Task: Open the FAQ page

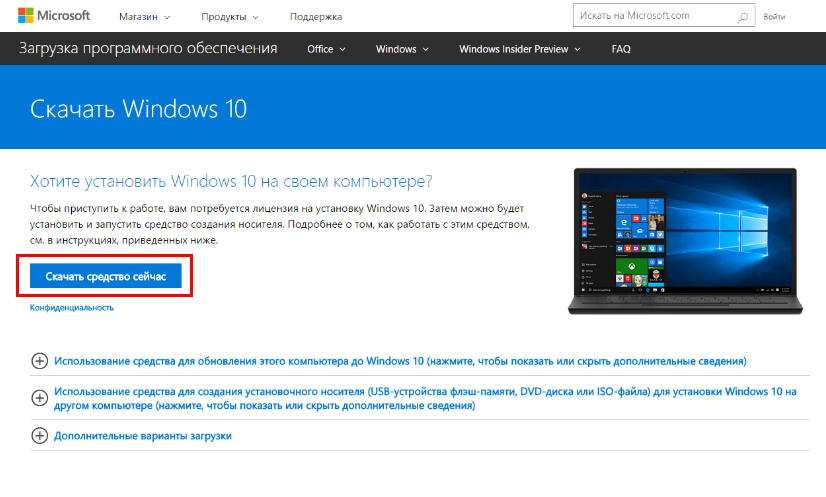Action: click(621, 49)
